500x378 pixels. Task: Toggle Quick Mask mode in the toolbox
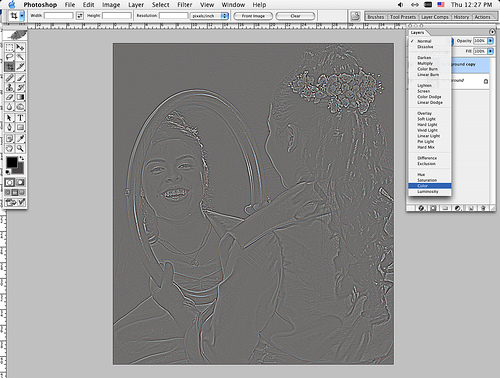click(x=21, y=182)
